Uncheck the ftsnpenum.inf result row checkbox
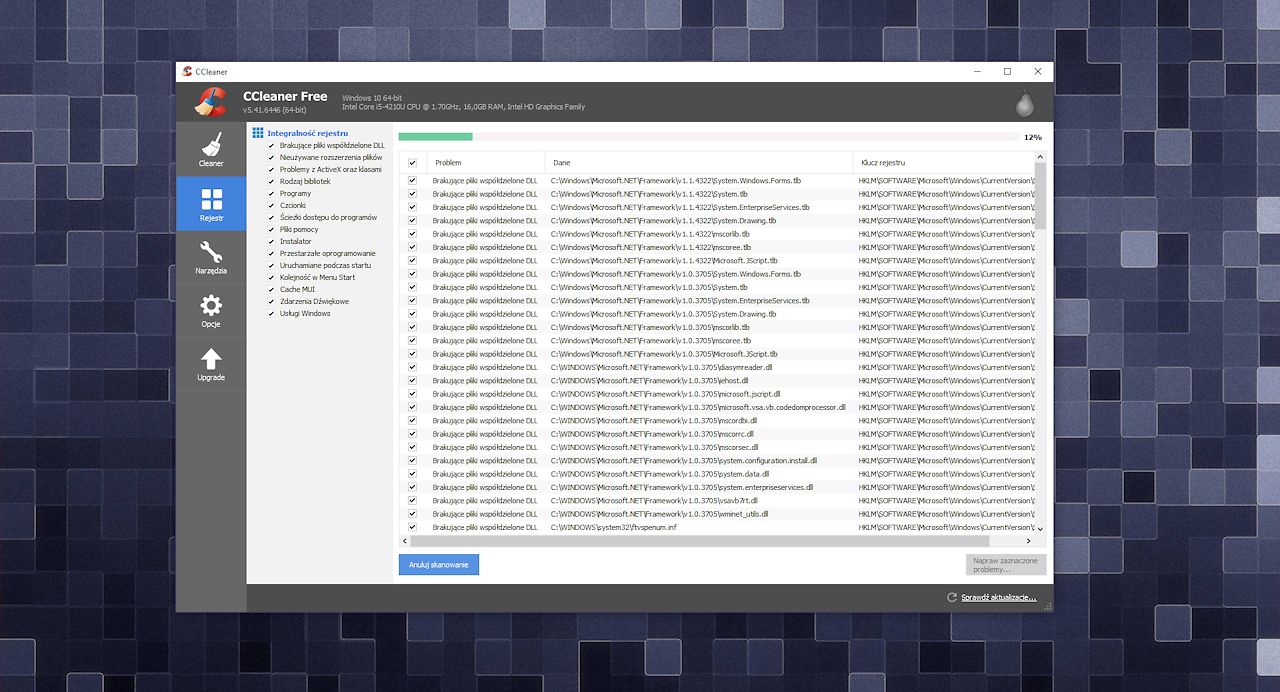Viewport: 1280px width, 692px height. point(412,527)
